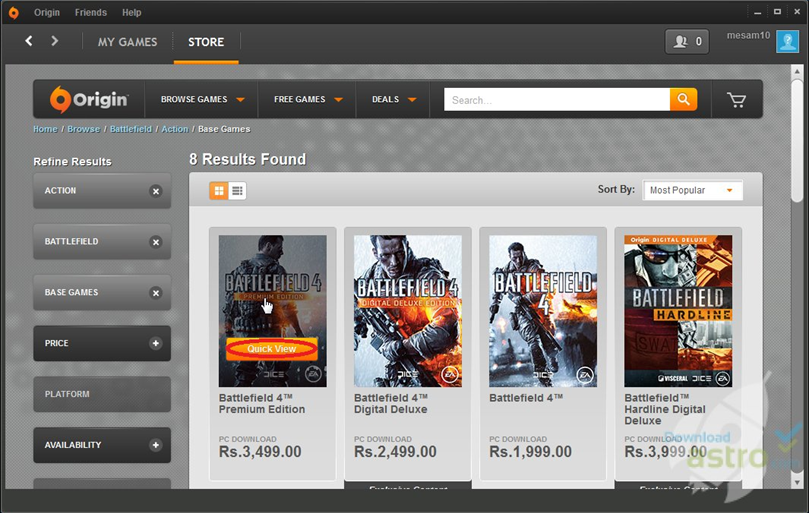Expand the Price filter

click(155, 344)
